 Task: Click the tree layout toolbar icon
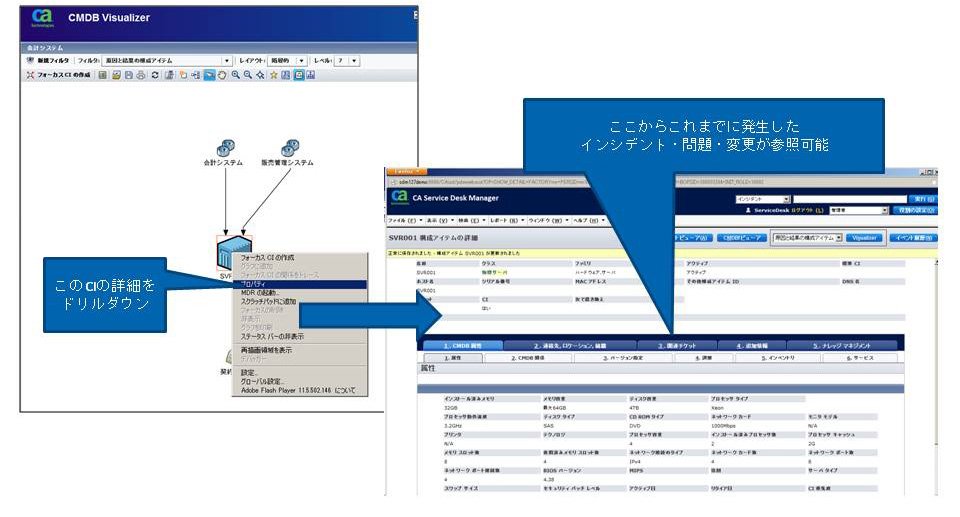click(x=195, y=75)
